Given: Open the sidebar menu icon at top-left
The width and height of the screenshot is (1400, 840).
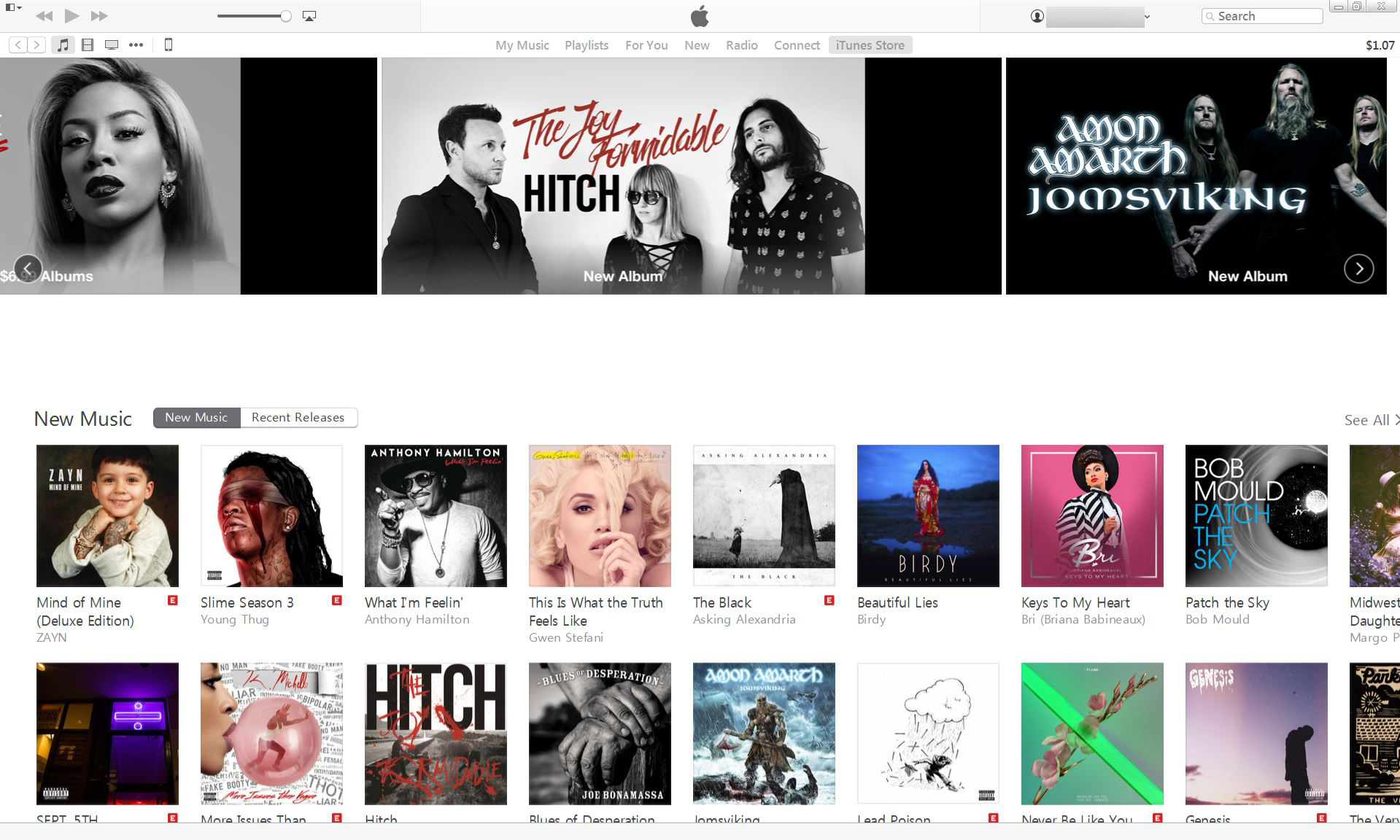Looking at the screenshot, I should tap(13, 7).
